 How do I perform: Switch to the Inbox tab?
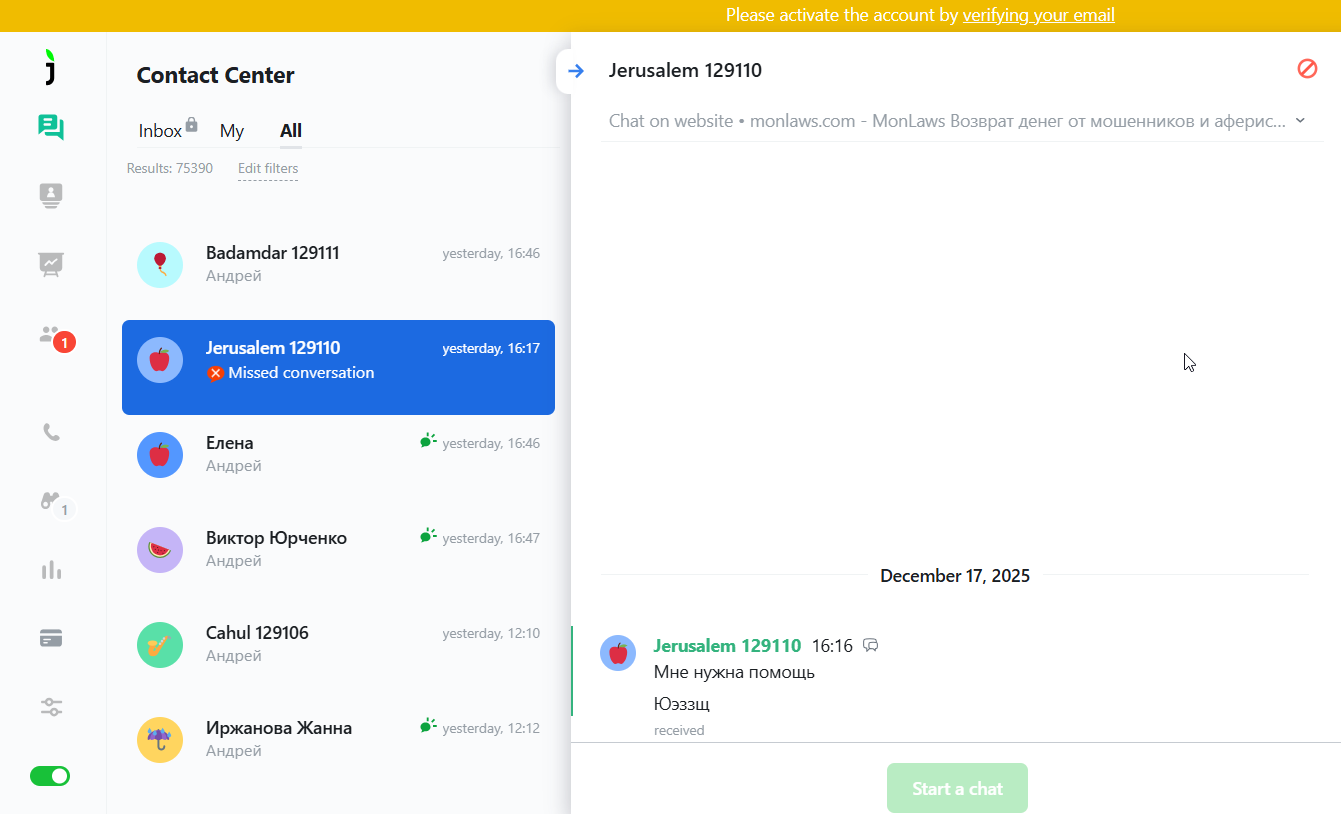pyautogui.click(x=160, y=131)
